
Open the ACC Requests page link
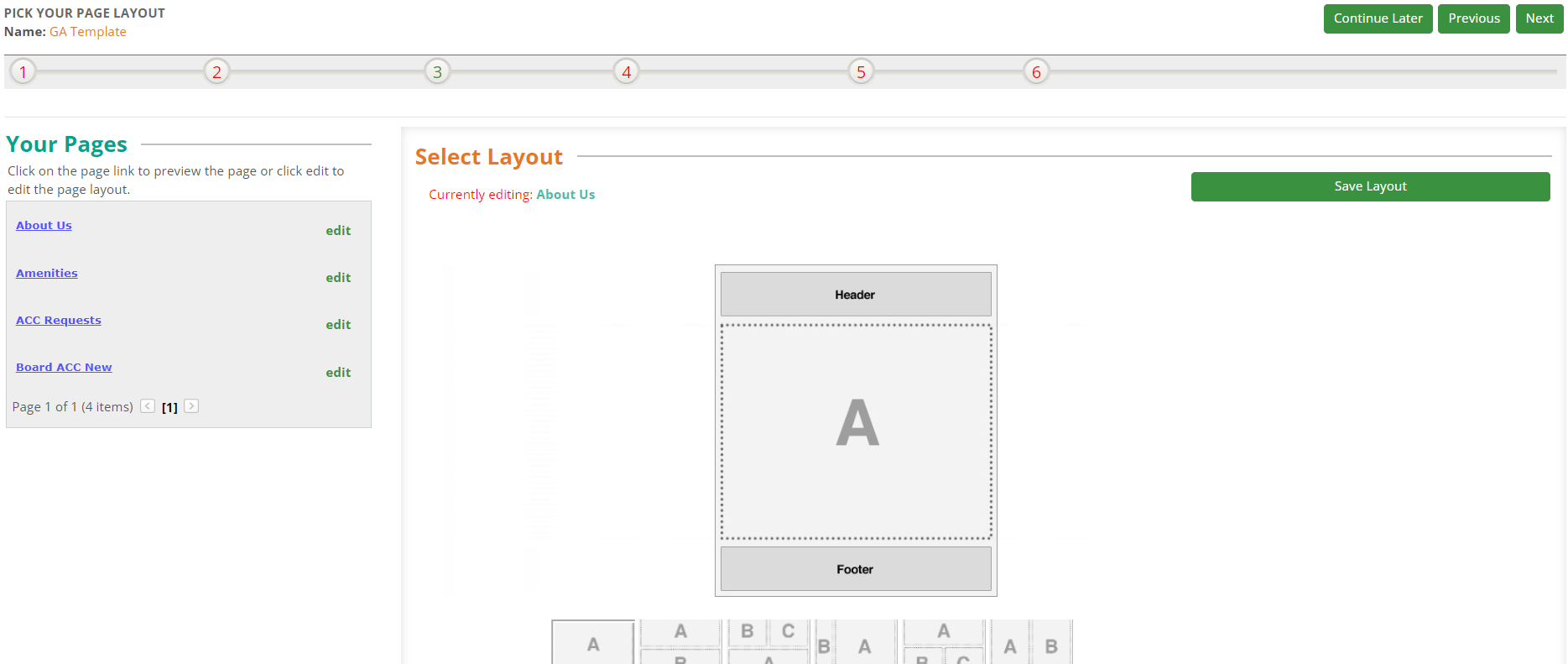[x=59, y=320]
